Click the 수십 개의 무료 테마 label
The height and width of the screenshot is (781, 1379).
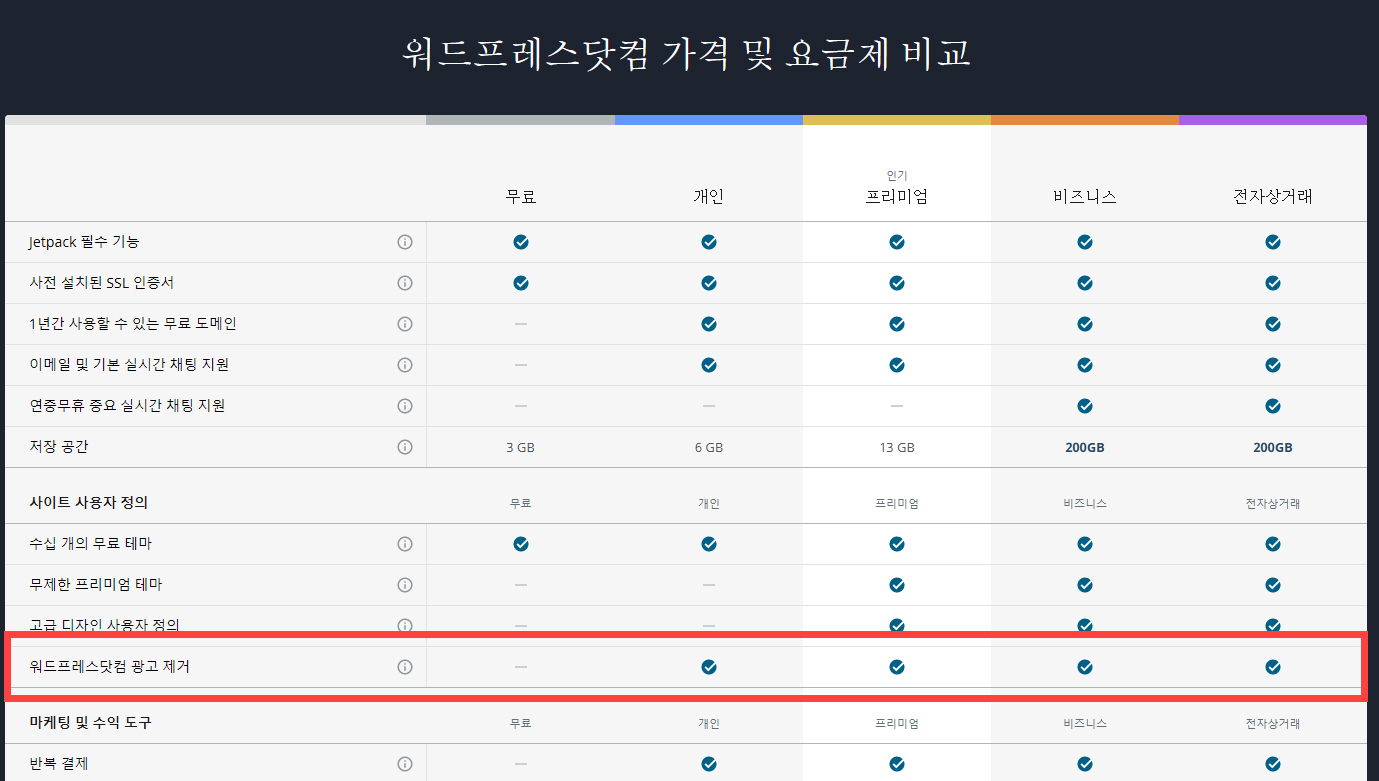coord(91,544)
